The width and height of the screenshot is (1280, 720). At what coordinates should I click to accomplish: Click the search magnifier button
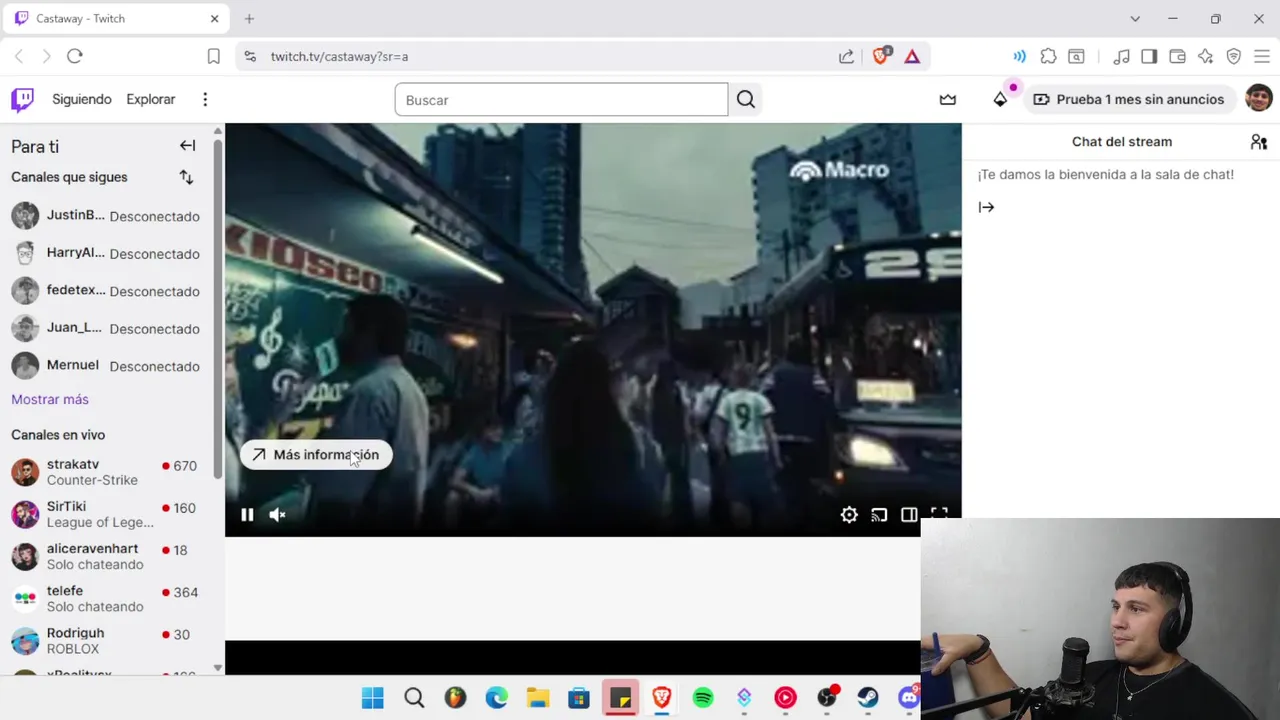point(746,99)
